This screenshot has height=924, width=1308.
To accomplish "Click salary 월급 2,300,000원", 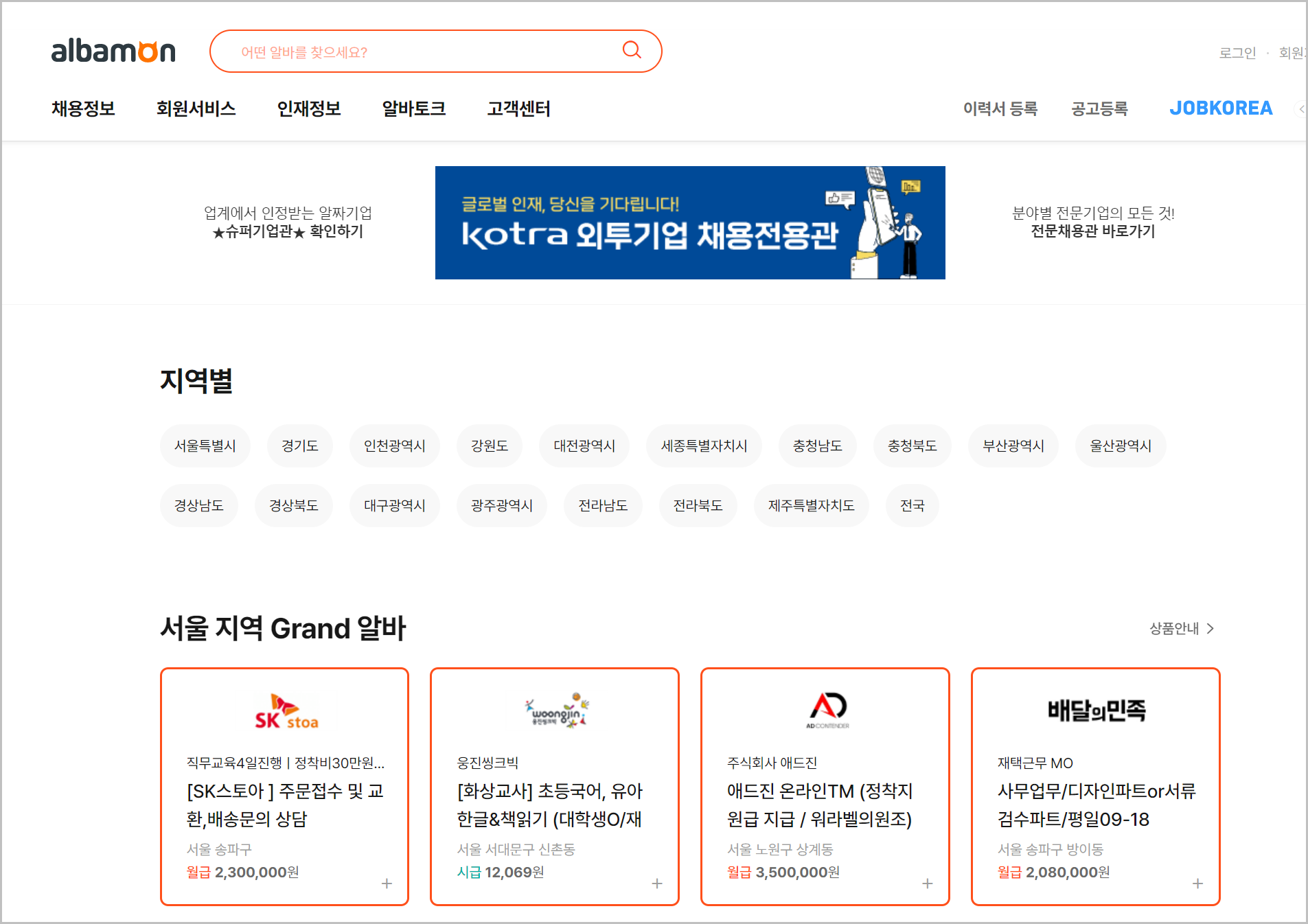I will pos(242,872).
